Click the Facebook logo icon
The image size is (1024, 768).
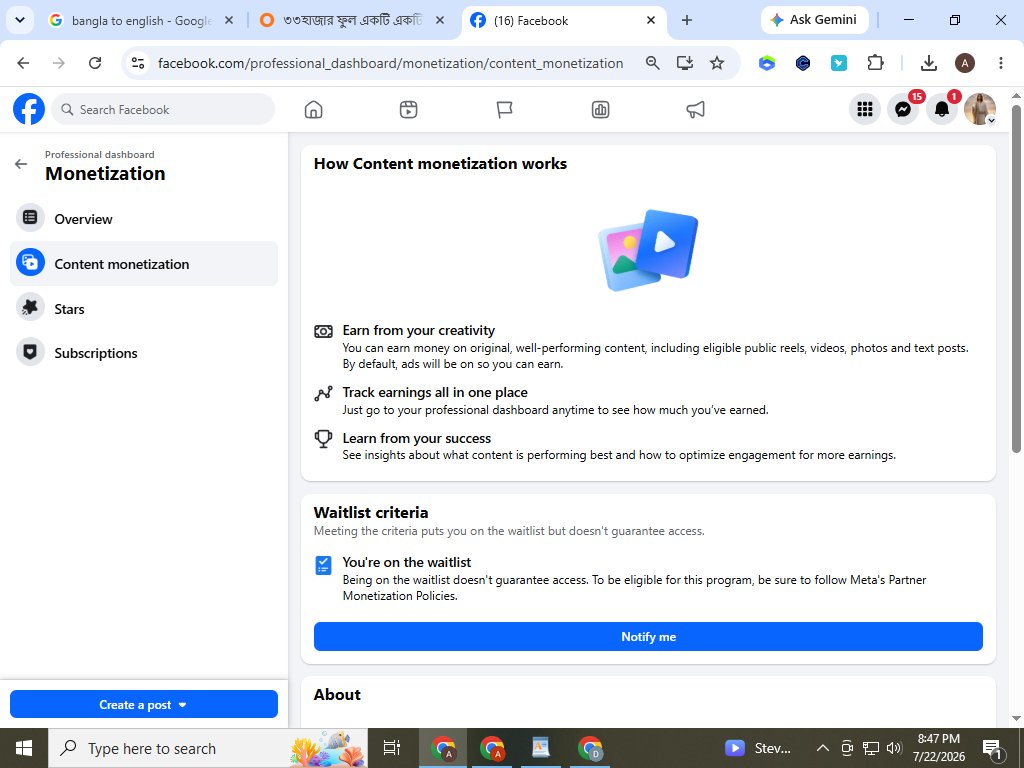click(29, 109)
